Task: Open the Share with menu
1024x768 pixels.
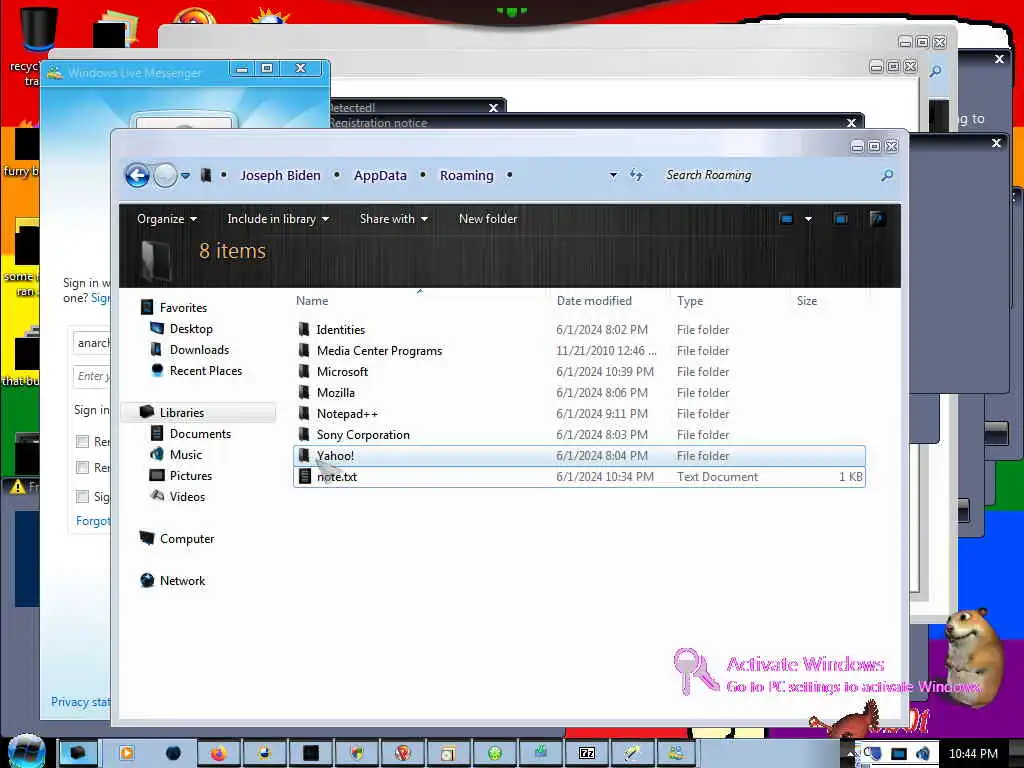Action: [393, 219]
